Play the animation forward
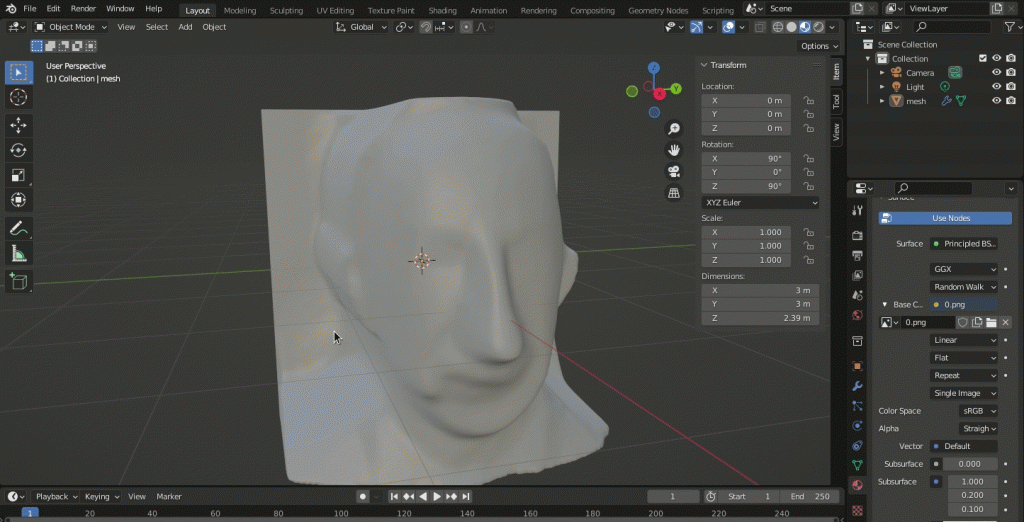 pyautogui.click(x=437, y=497)
